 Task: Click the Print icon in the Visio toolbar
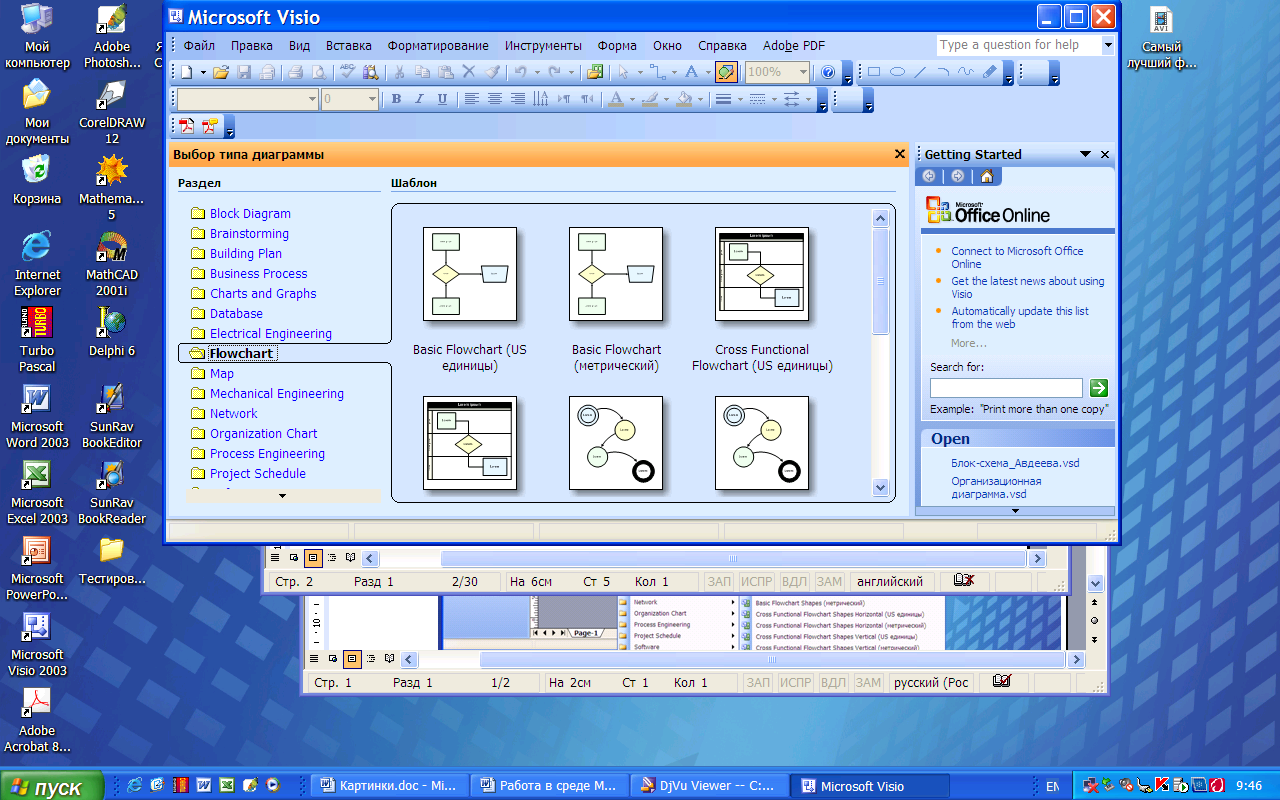click(295, 72)
